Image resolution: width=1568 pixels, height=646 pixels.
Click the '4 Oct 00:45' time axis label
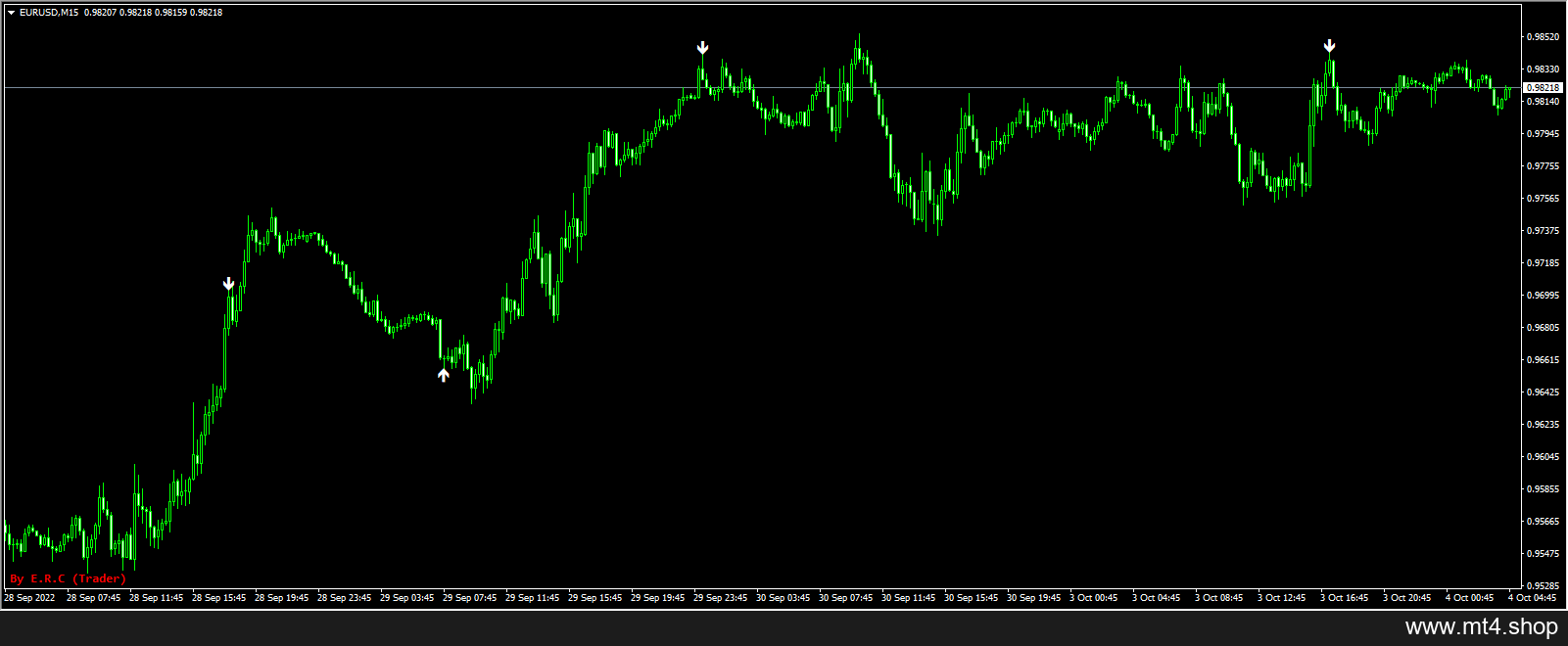tap(1469, 598)
